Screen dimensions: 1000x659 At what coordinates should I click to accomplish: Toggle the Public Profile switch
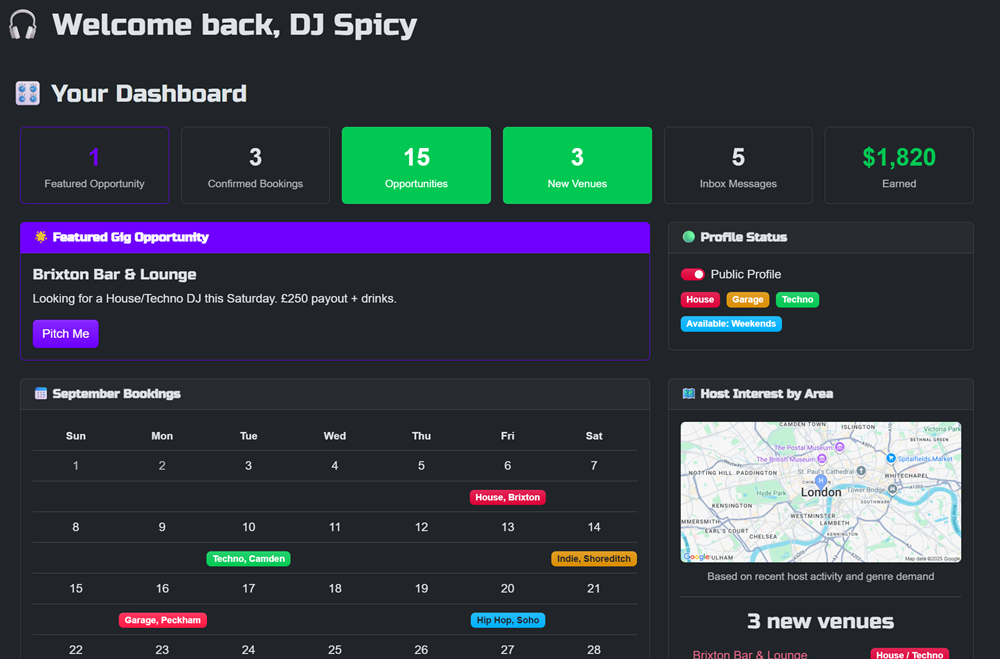coord(693,274)
